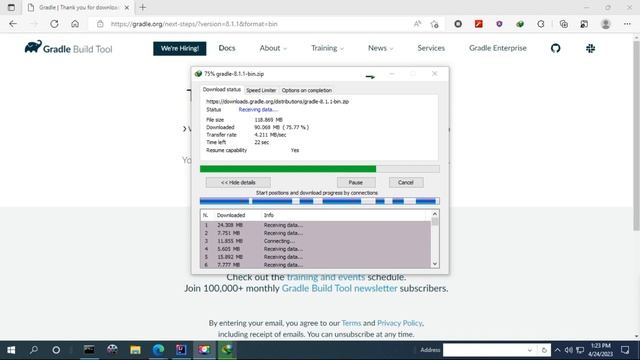Open the Terms link
Viewport: 640px width, 360px height.
(351, 323)
